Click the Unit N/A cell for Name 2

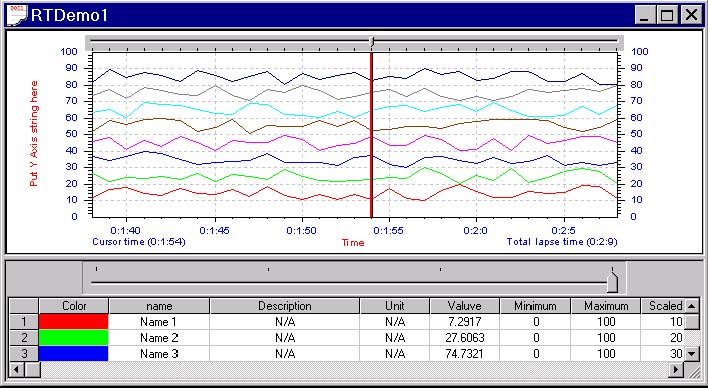(x=395, y=337)
